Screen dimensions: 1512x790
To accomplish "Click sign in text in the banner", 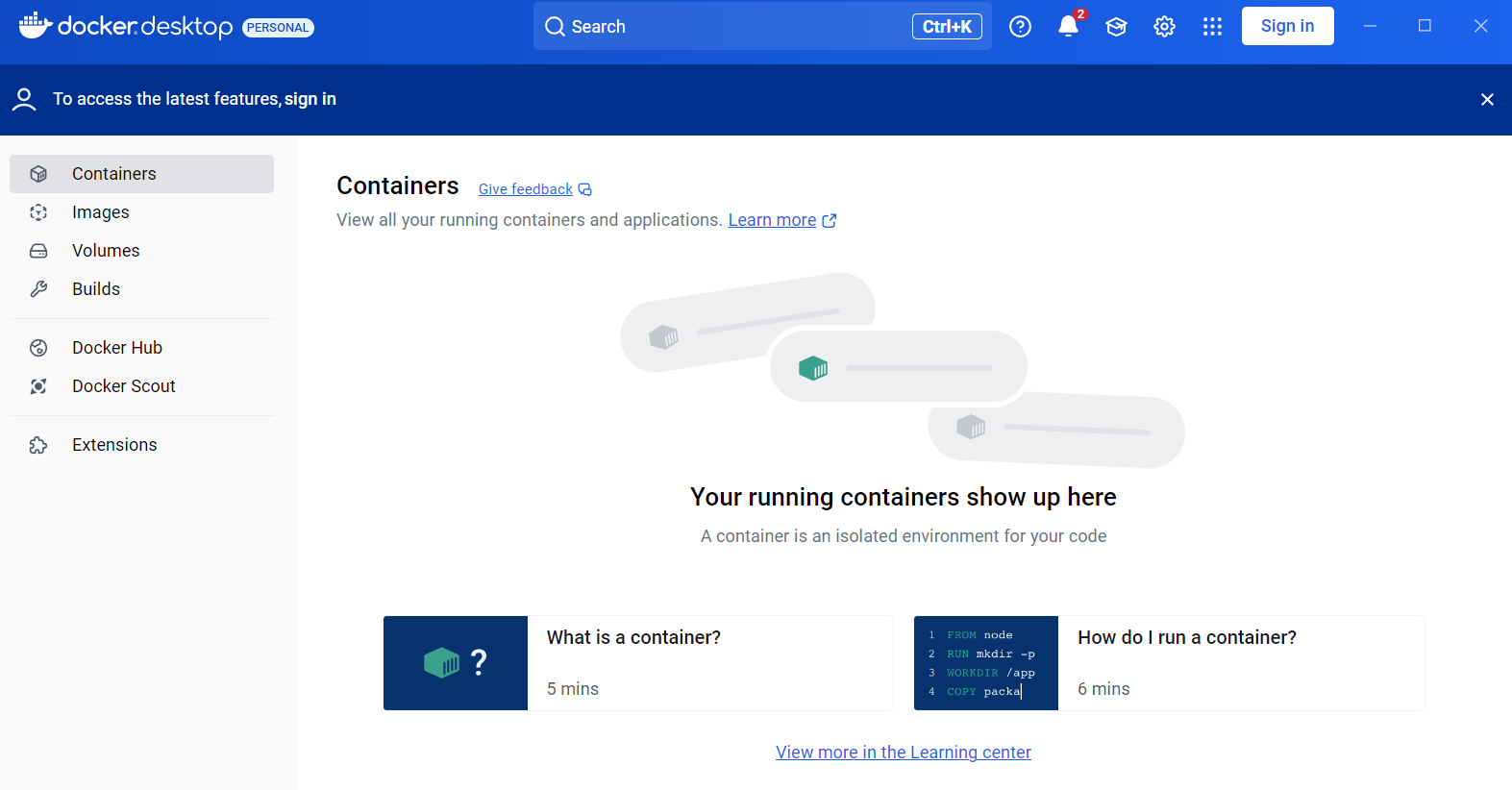I will coord(310,99).
